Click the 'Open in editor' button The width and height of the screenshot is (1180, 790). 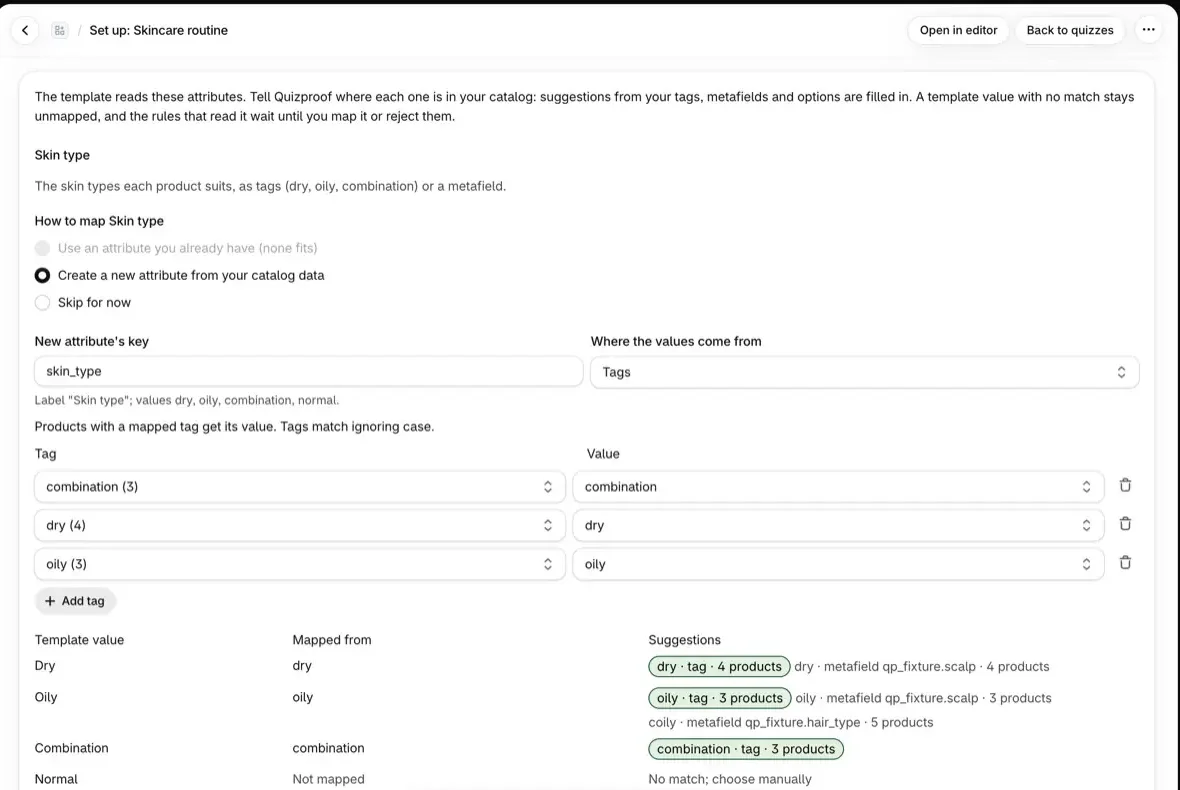pos(958,30)
